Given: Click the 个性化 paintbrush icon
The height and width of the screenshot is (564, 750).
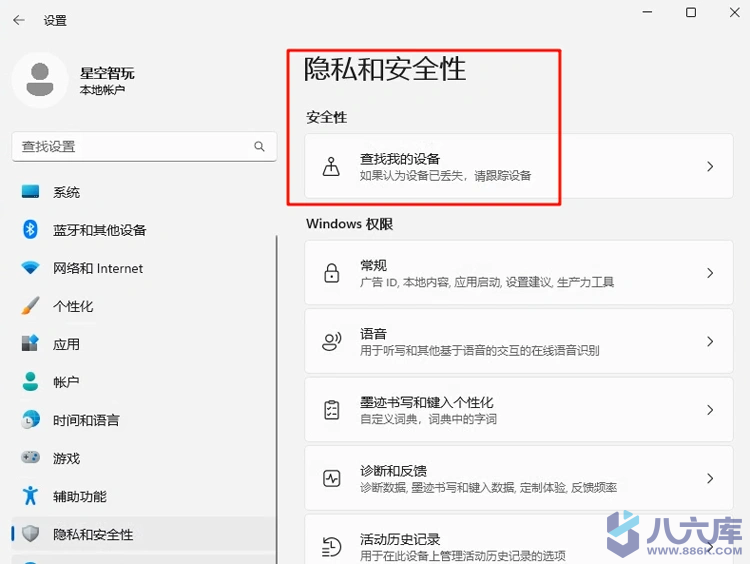Looking at the screenshot, I should click(31, 306).
